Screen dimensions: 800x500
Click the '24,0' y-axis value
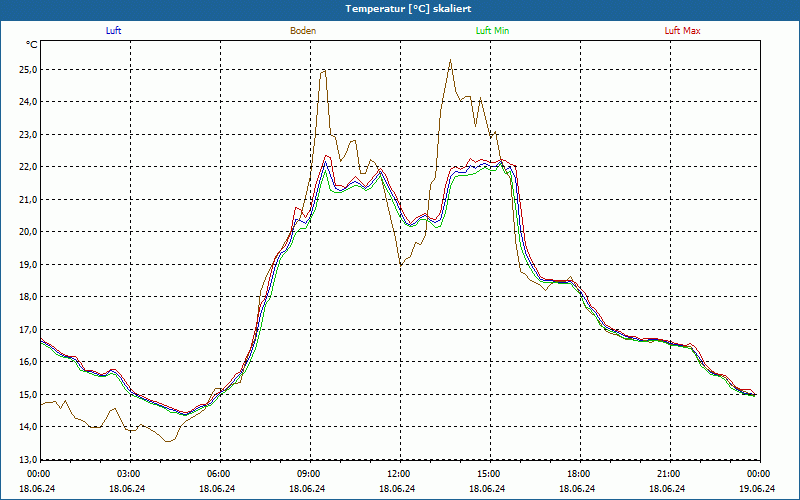[28, 102]
